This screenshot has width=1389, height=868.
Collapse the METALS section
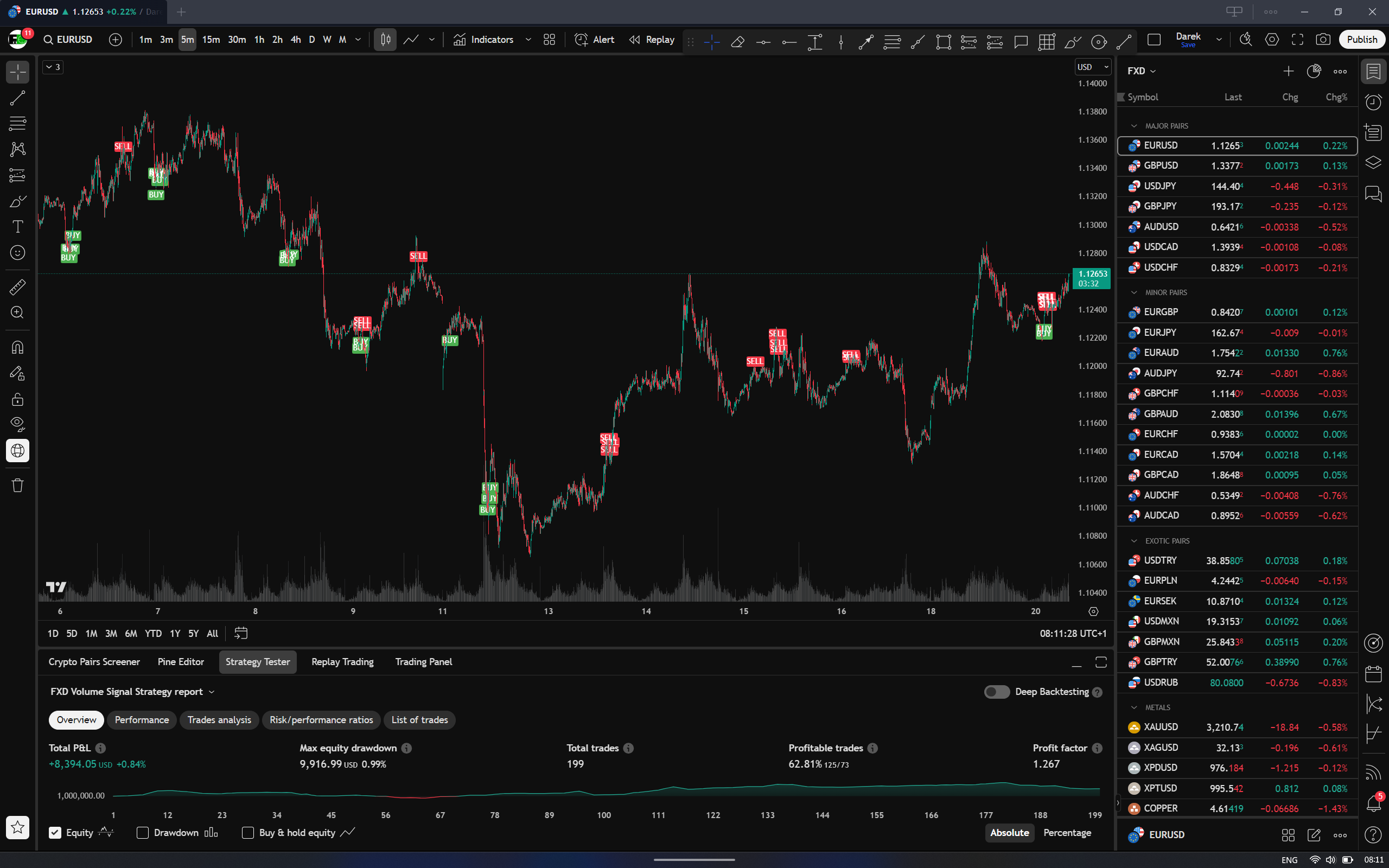click(1133, 707)
